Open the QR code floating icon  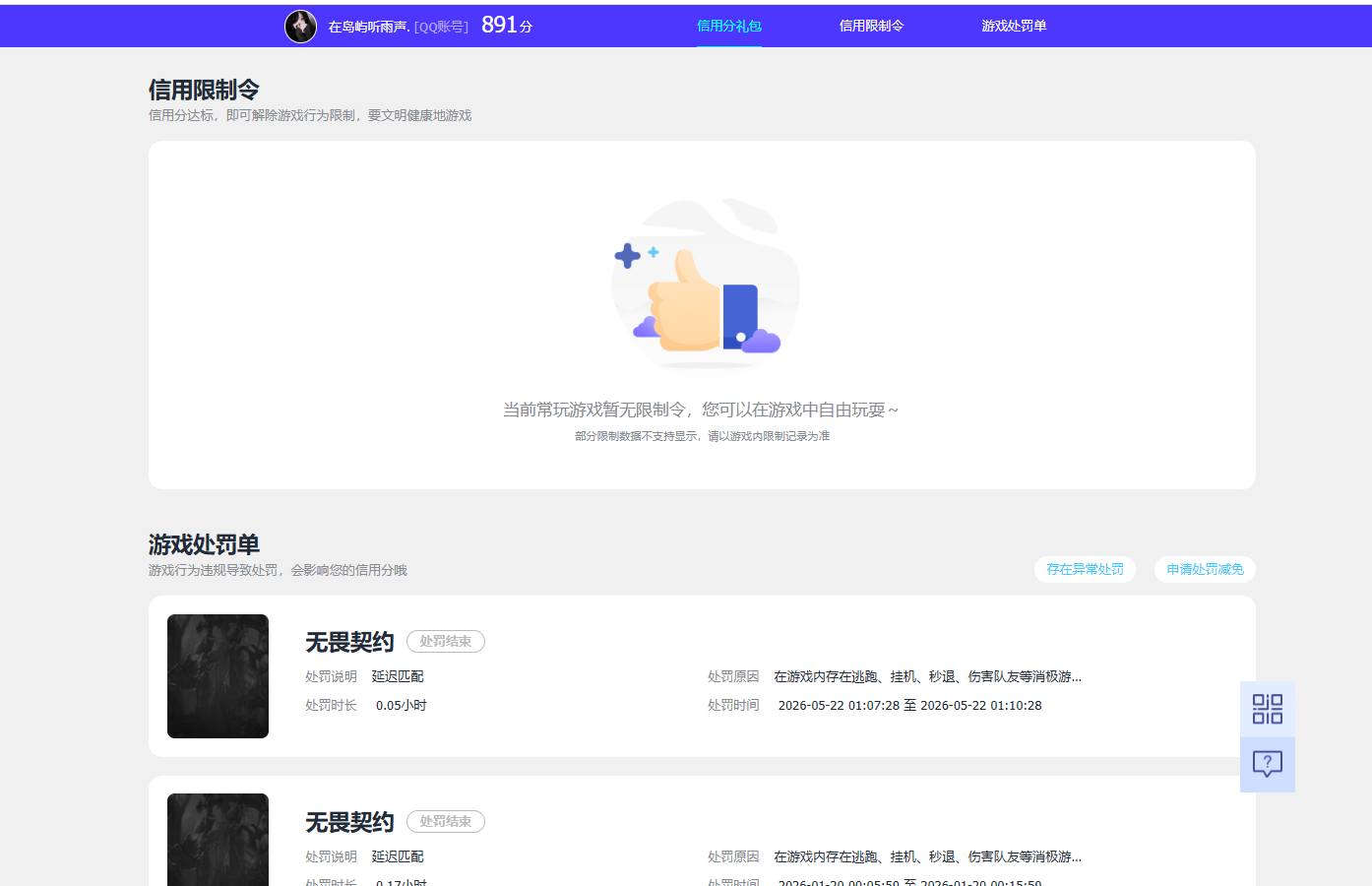(x=1268, y=709)
